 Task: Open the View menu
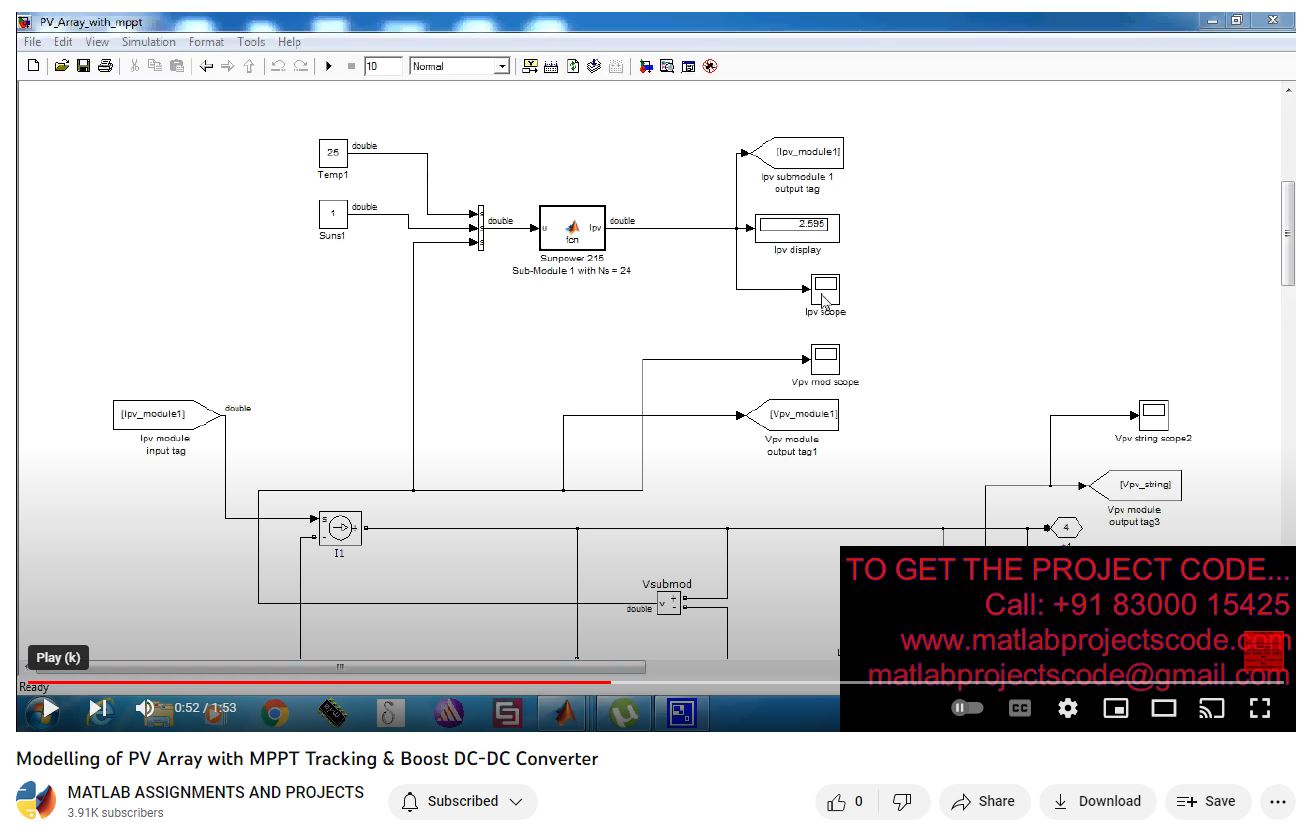(97, 42)
